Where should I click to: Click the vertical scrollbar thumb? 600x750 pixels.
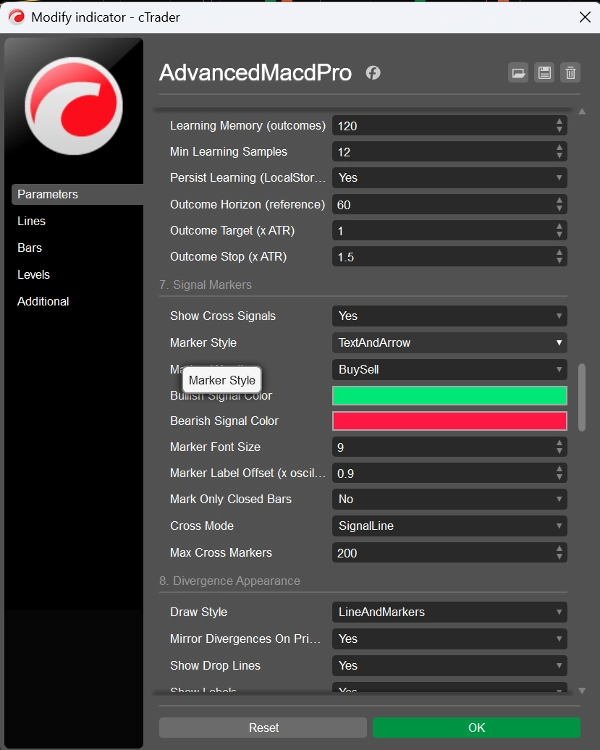coord(582,397)
